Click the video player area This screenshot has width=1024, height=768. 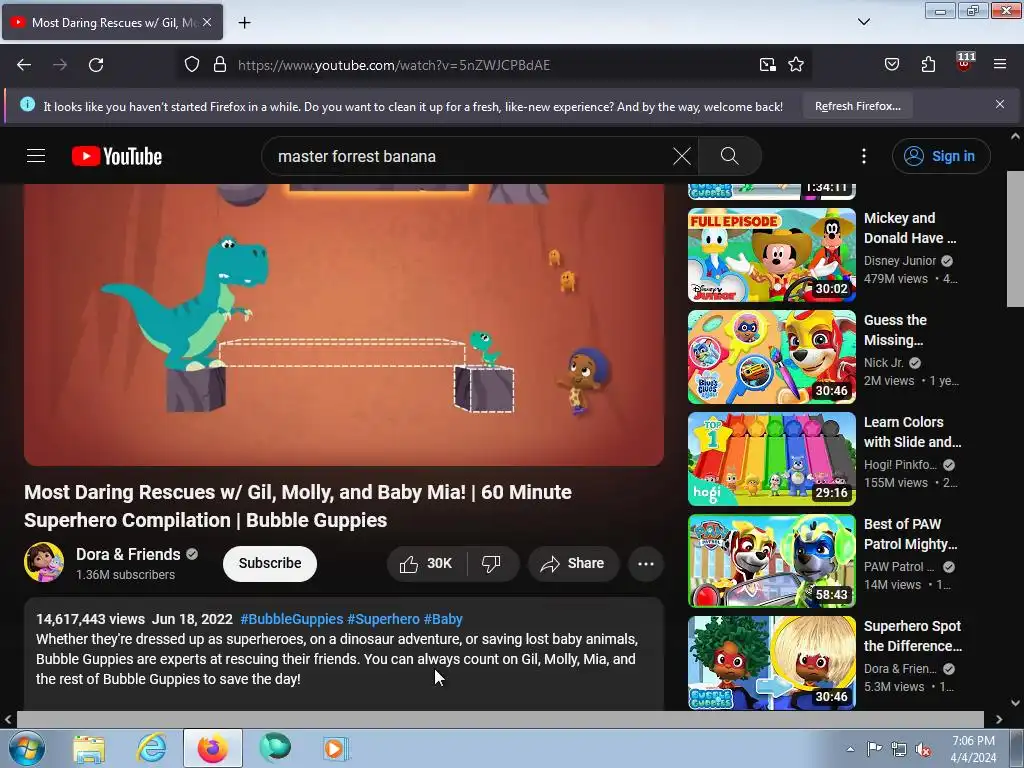[x=344, y=325]
